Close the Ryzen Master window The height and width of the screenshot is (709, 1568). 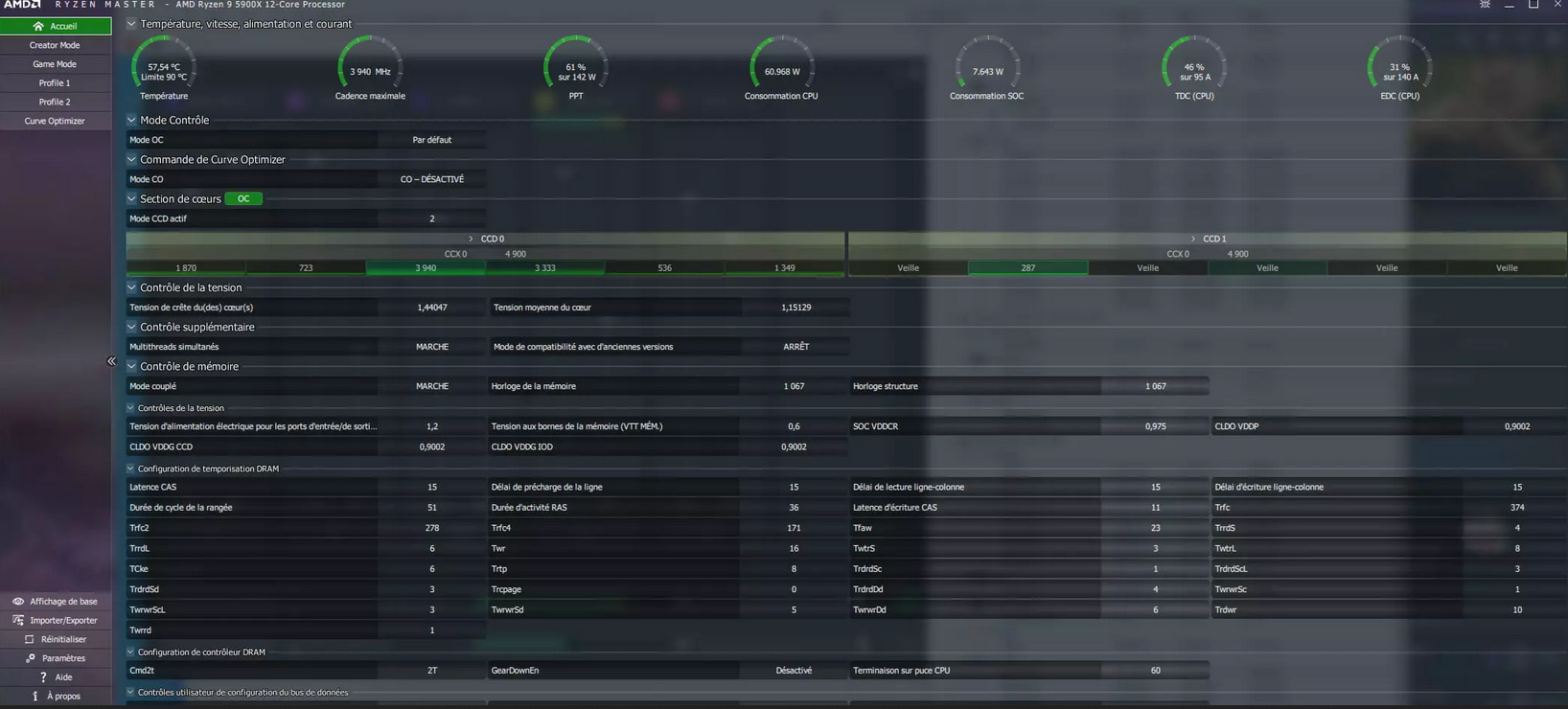click(1557, 5)
